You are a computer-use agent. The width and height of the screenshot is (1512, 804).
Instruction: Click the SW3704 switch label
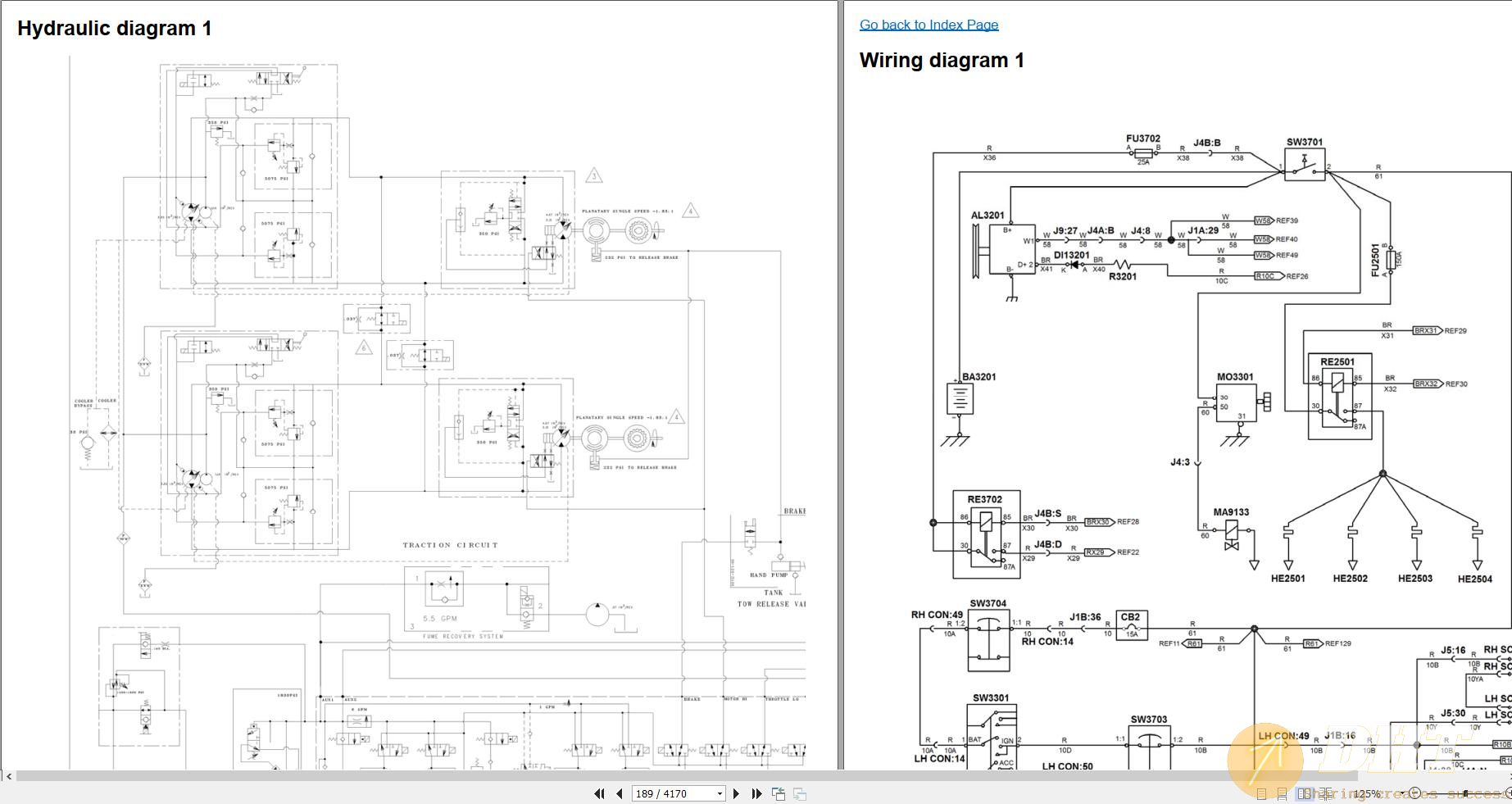tap(988, 603)
